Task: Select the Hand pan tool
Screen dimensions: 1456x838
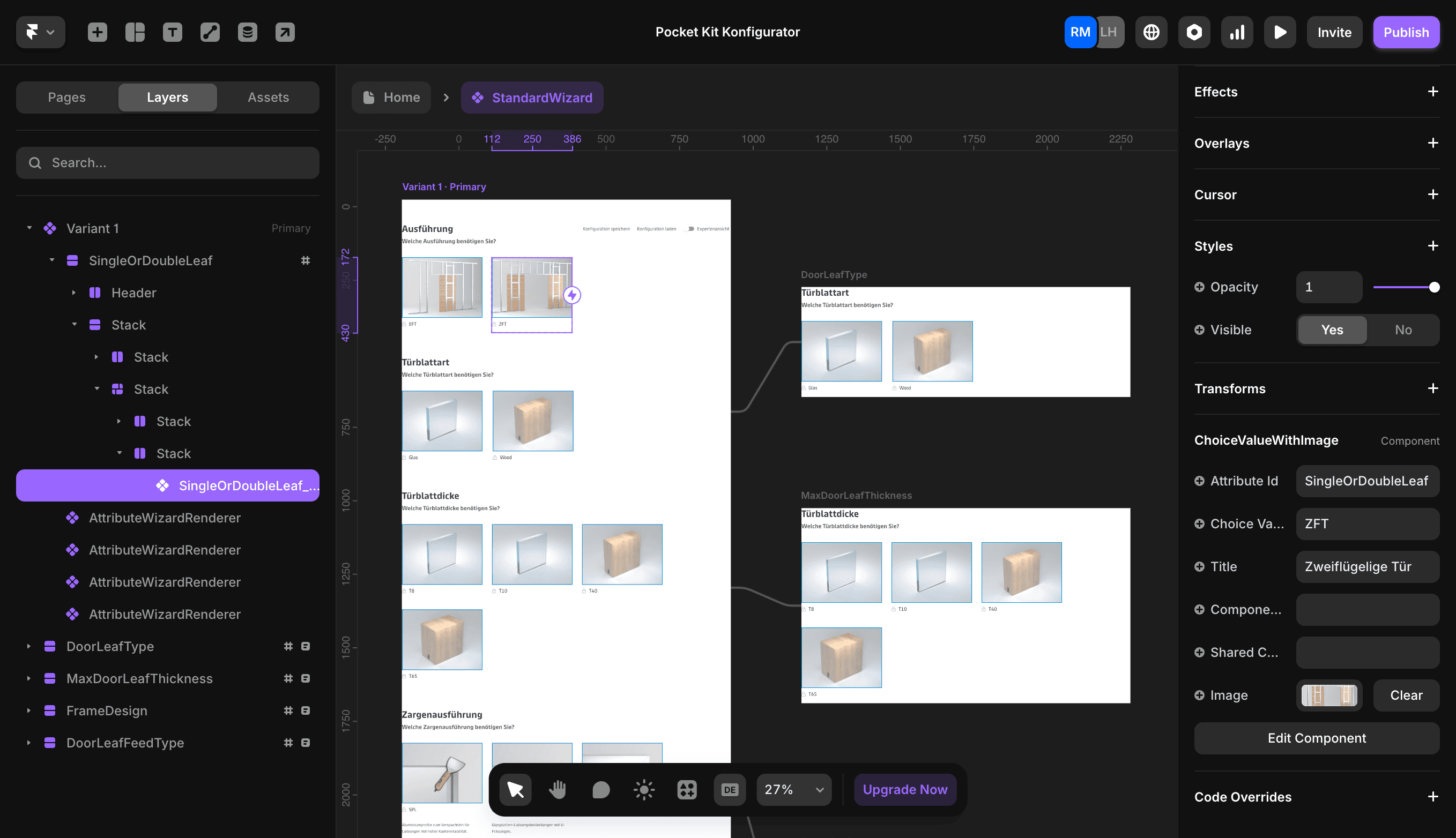Action: (558, 789)
